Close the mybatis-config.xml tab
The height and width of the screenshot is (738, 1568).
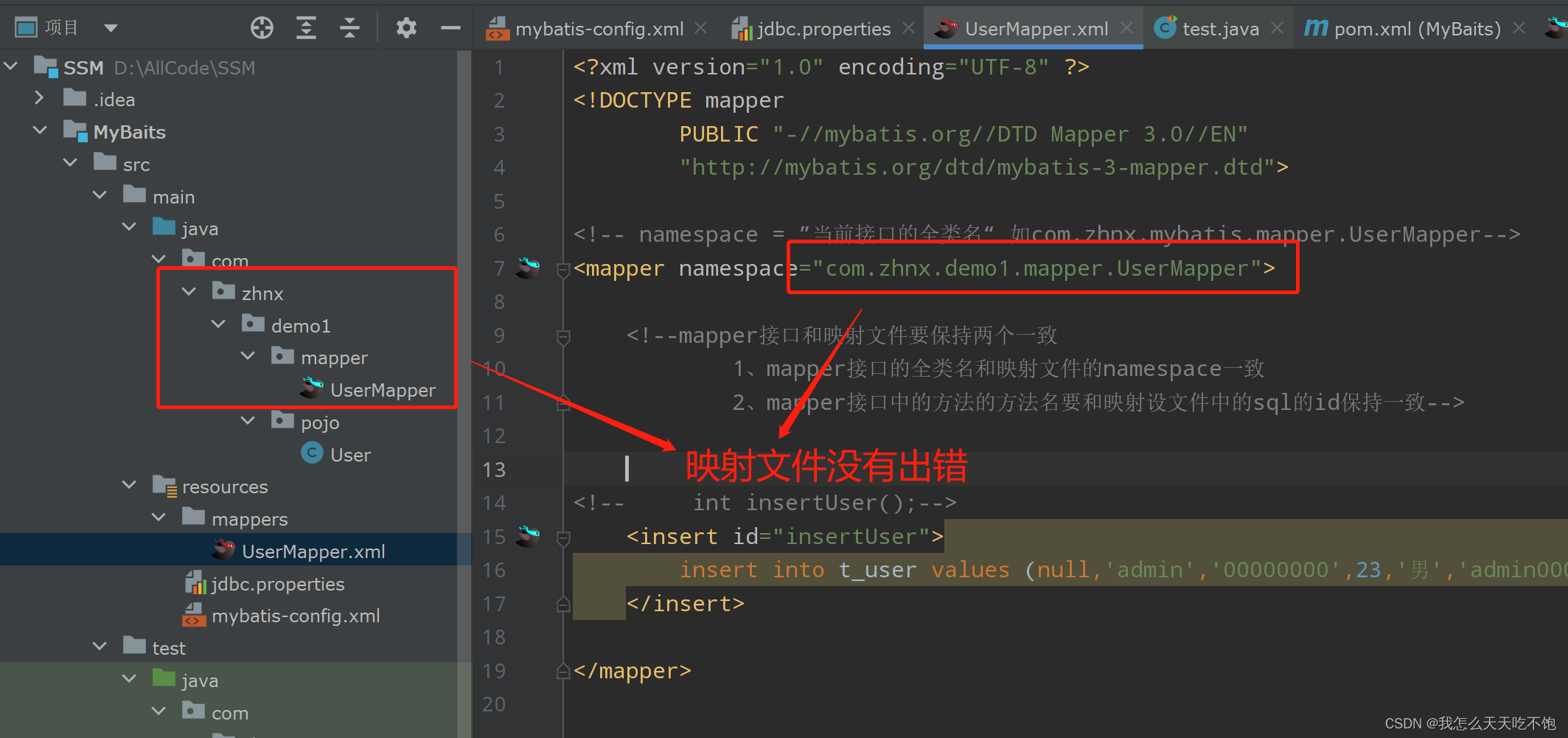[701, 28]
